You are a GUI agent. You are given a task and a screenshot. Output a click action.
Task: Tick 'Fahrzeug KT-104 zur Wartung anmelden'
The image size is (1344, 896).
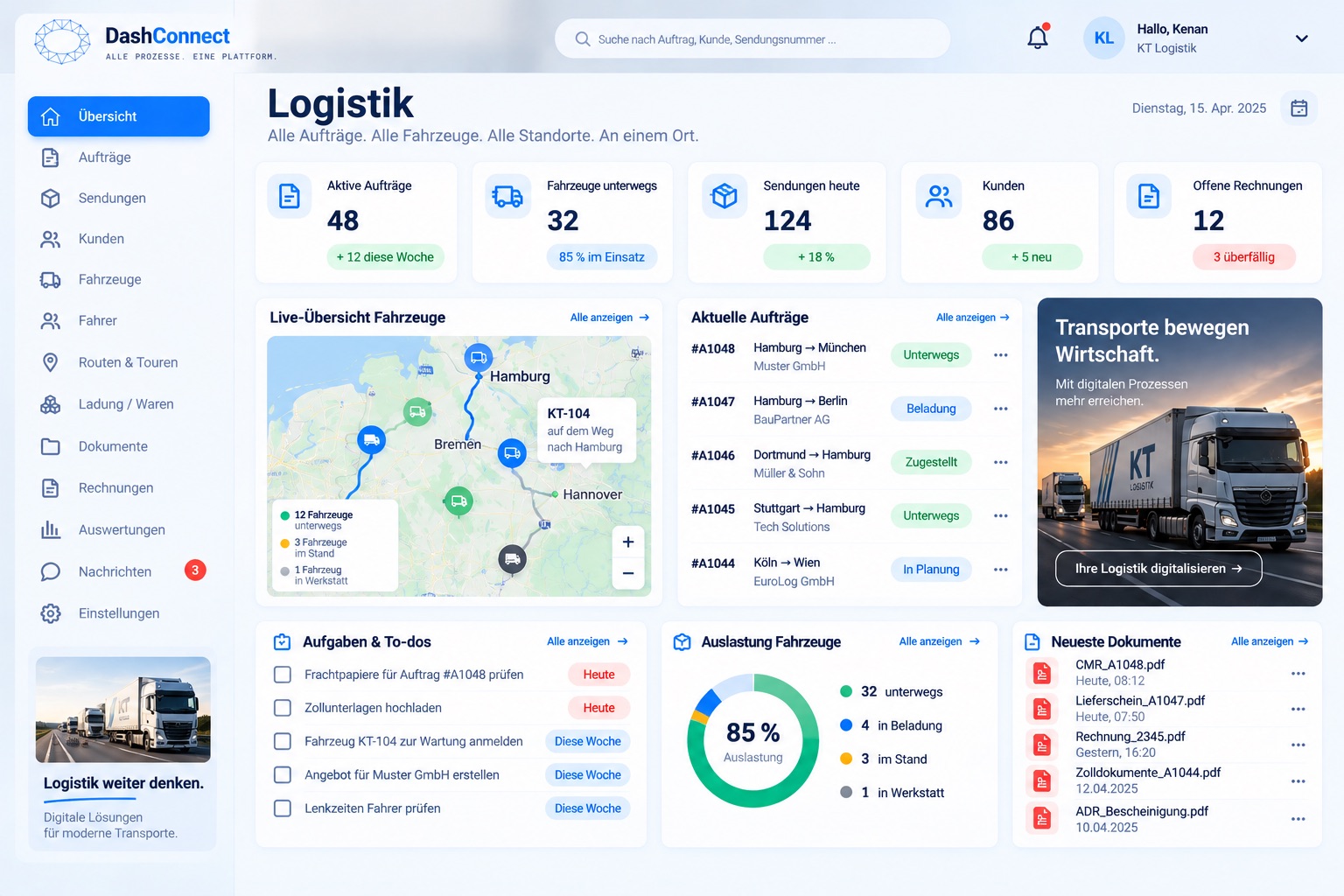283,741
